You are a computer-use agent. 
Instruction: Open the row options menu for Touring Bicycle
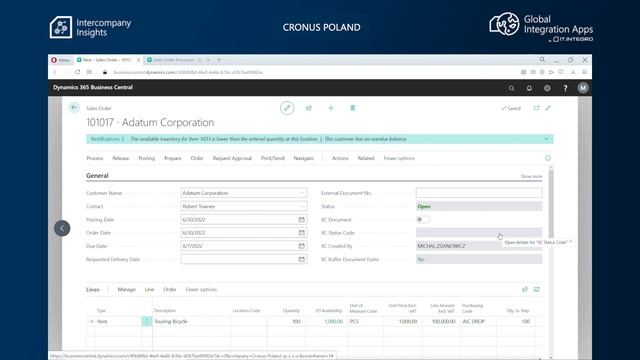pyautogui.click(x=147, y=322)
